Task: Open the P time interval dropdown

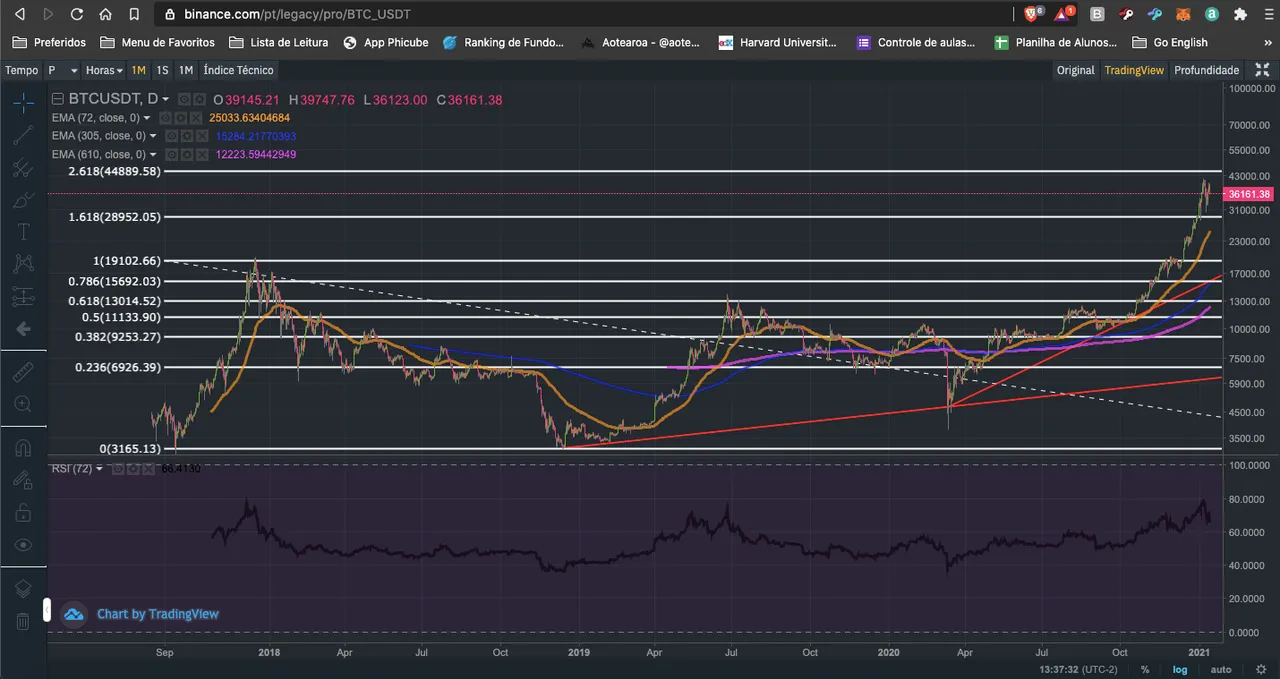Action: 62,70
